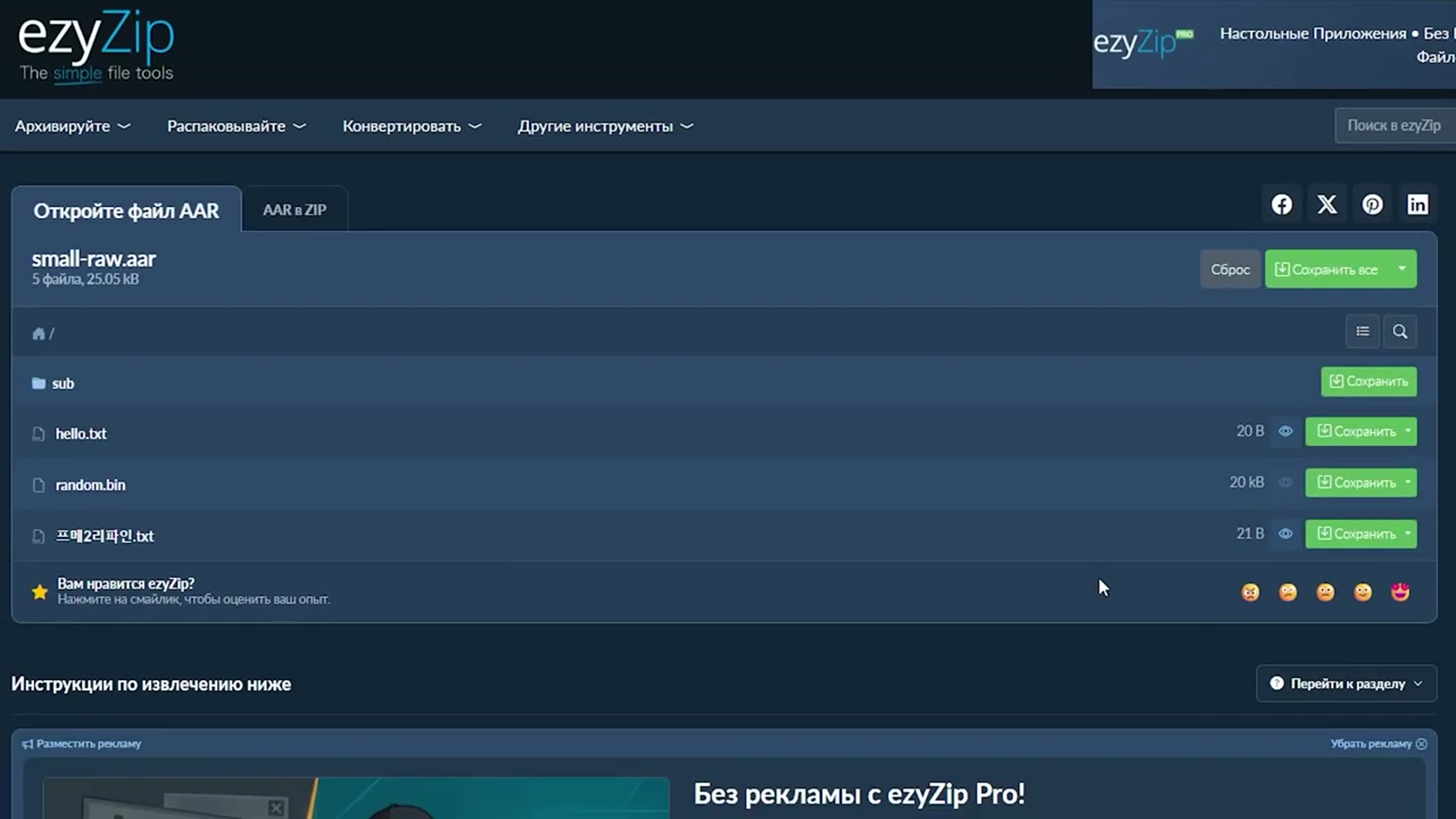Share the page on LinkedIn

pos(1418,205)
